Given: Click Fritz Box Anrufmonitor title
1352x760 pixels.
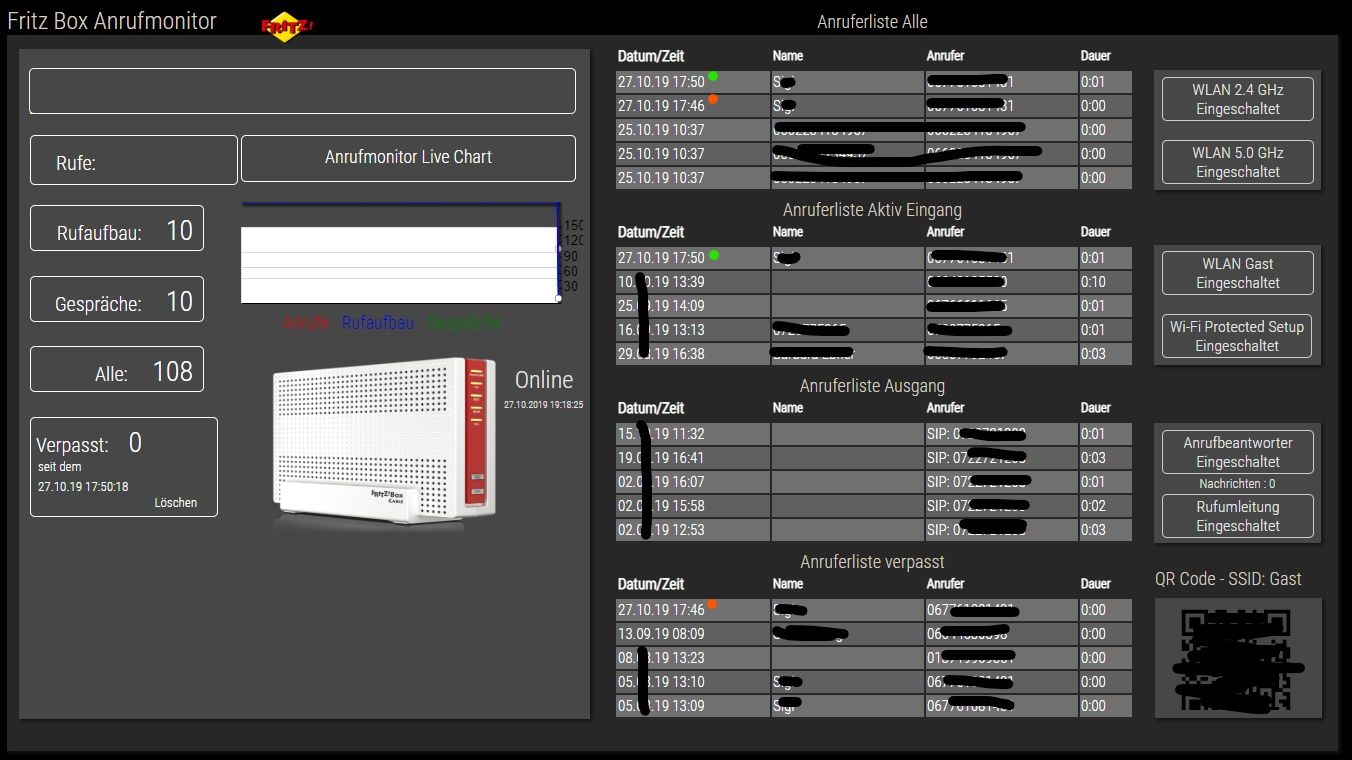Looking at the screenshot, I should (112, 21).
